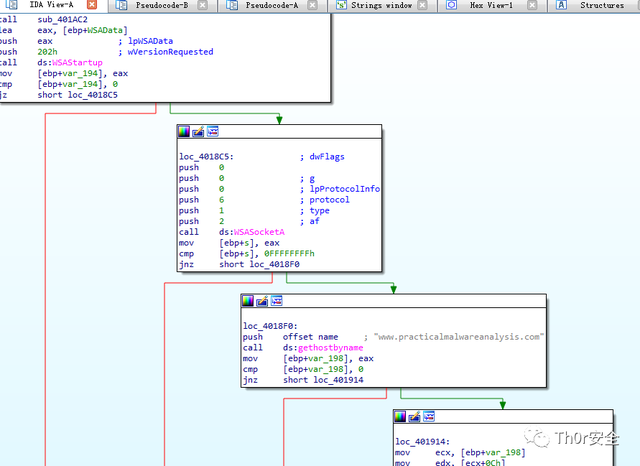Set node color for loc_4018C5 block

point(184,131)
